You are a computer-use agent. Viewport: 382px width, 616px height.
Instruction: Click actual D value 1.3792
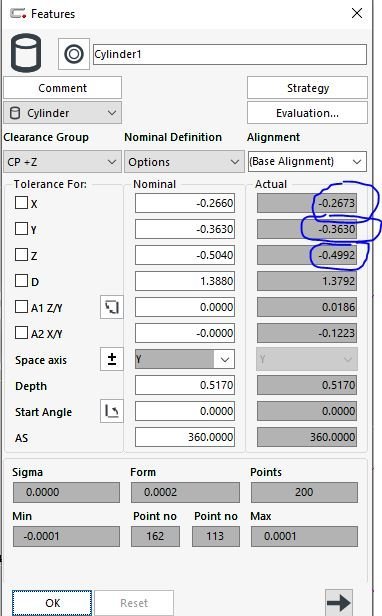pyautogui.click(x=307, y=281)
